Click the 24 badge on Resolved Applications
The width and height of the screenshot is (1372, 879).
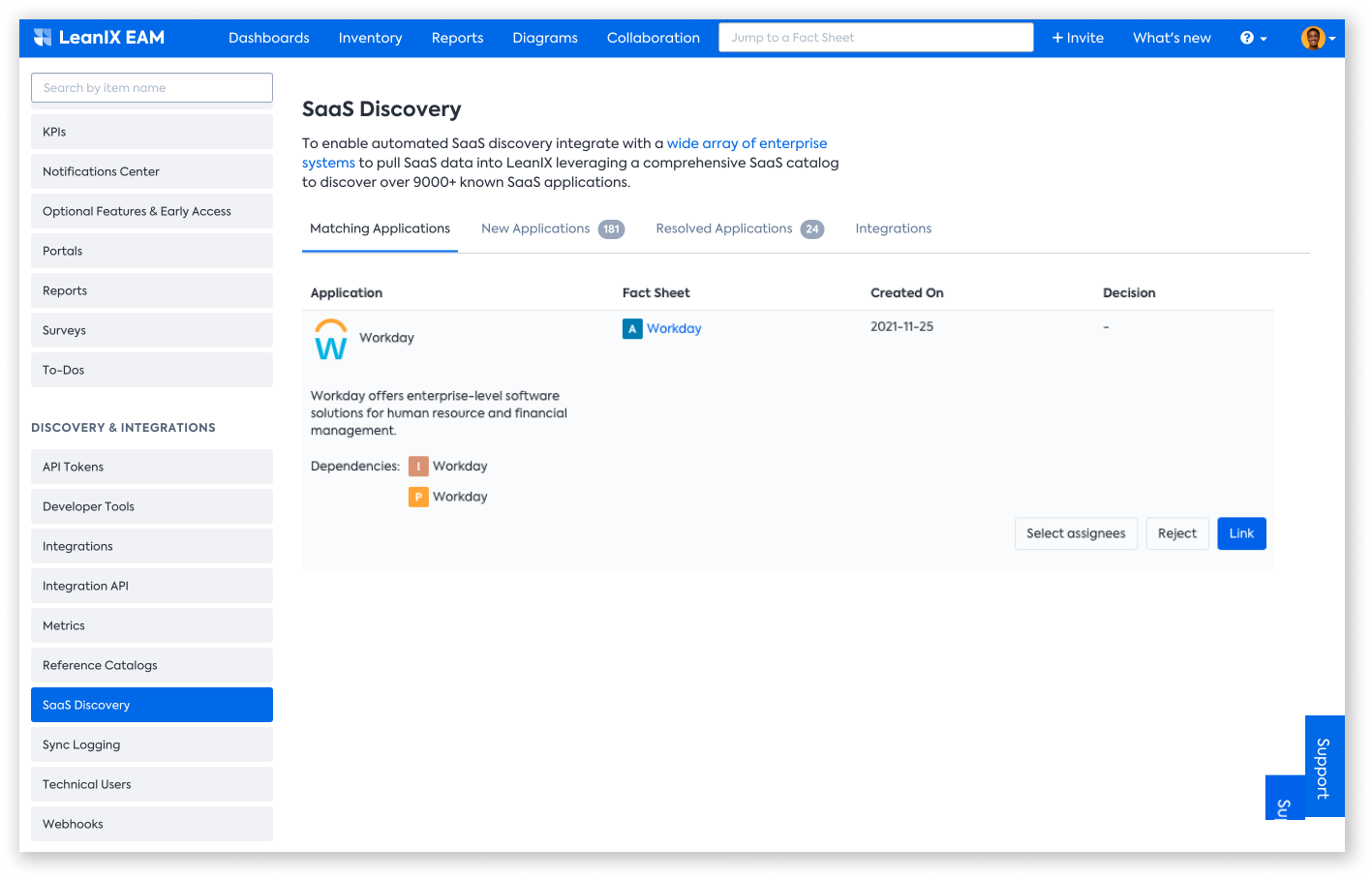click(x=812, y=229)
